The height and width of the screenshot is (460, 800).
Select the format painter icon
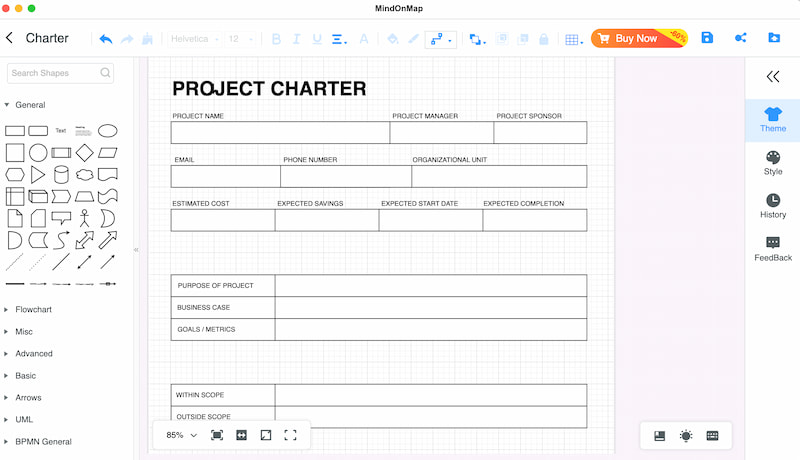pos(147,39)
